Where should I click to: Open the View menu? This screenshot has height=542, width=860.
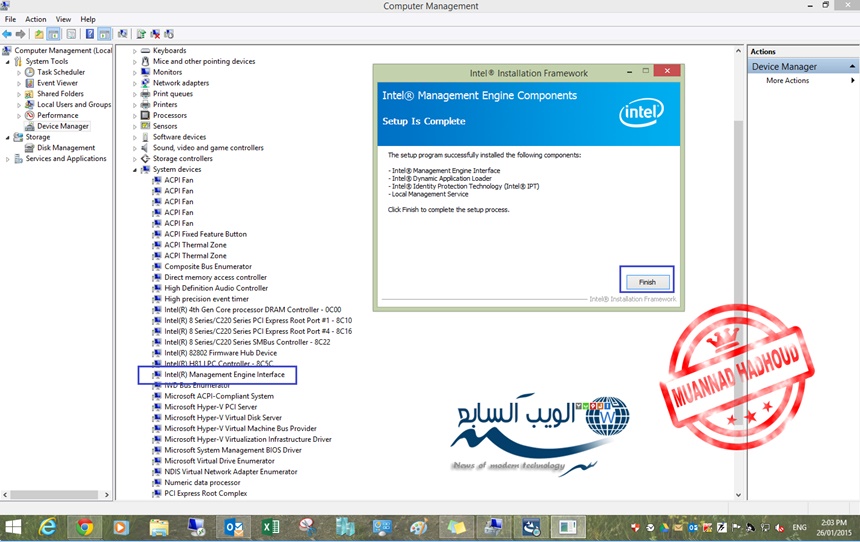(63, 19)
